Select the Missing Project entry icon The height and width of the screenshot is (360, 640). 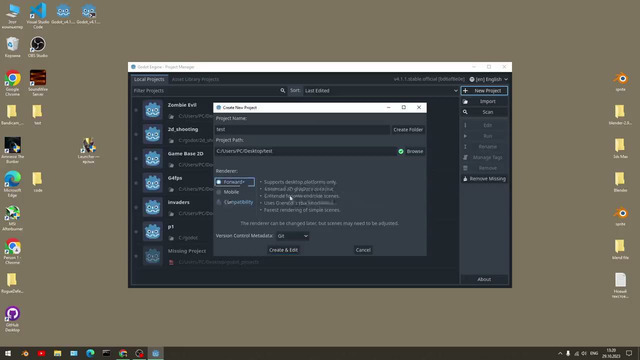click(x=153, y=256)
